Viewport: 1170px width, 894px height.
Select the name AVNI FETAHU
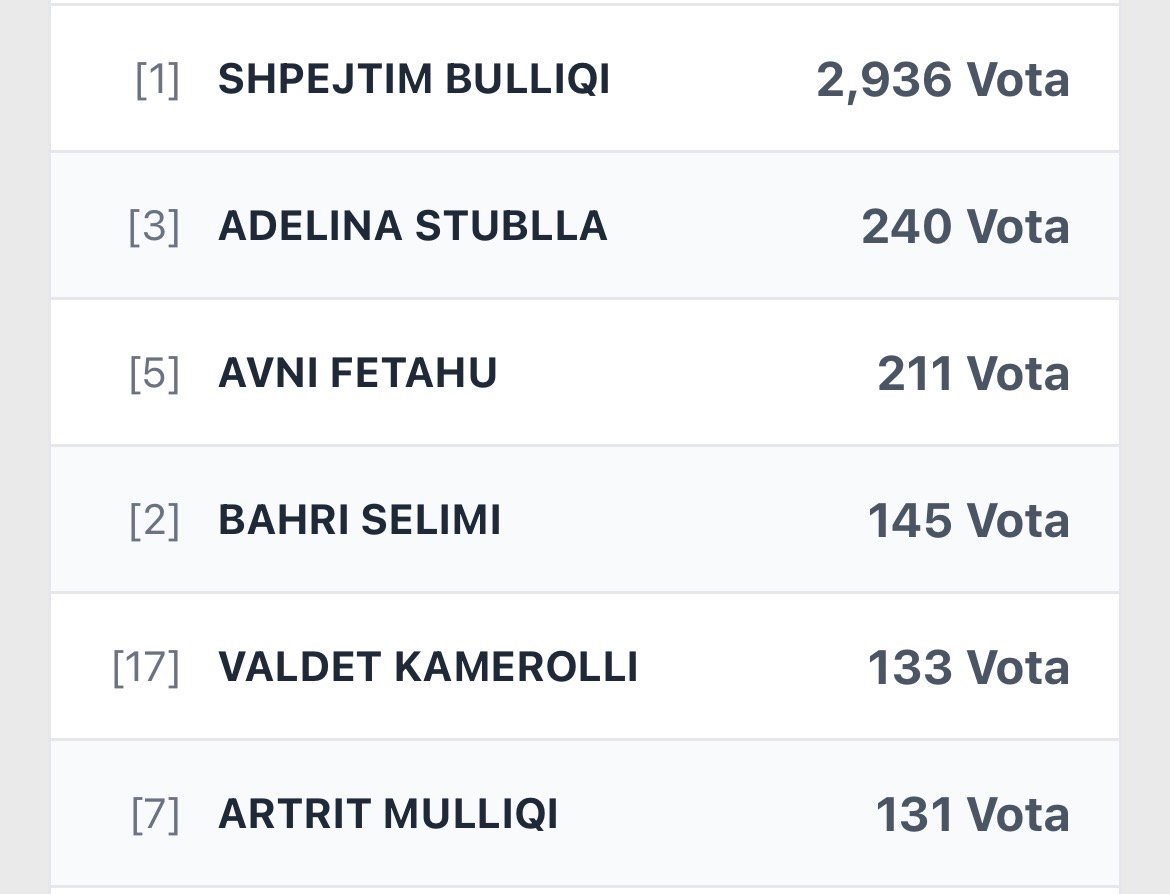(357, 374)
